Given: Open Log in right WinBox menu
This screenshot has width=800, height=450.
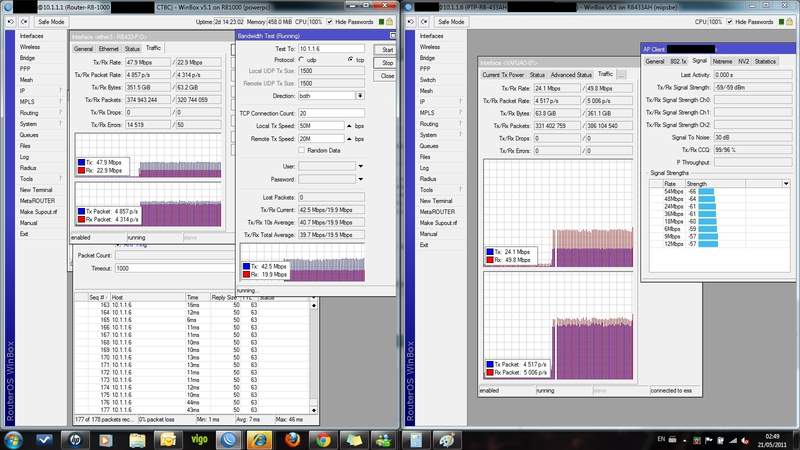Looking at the screenshot, I should [424, 168].
